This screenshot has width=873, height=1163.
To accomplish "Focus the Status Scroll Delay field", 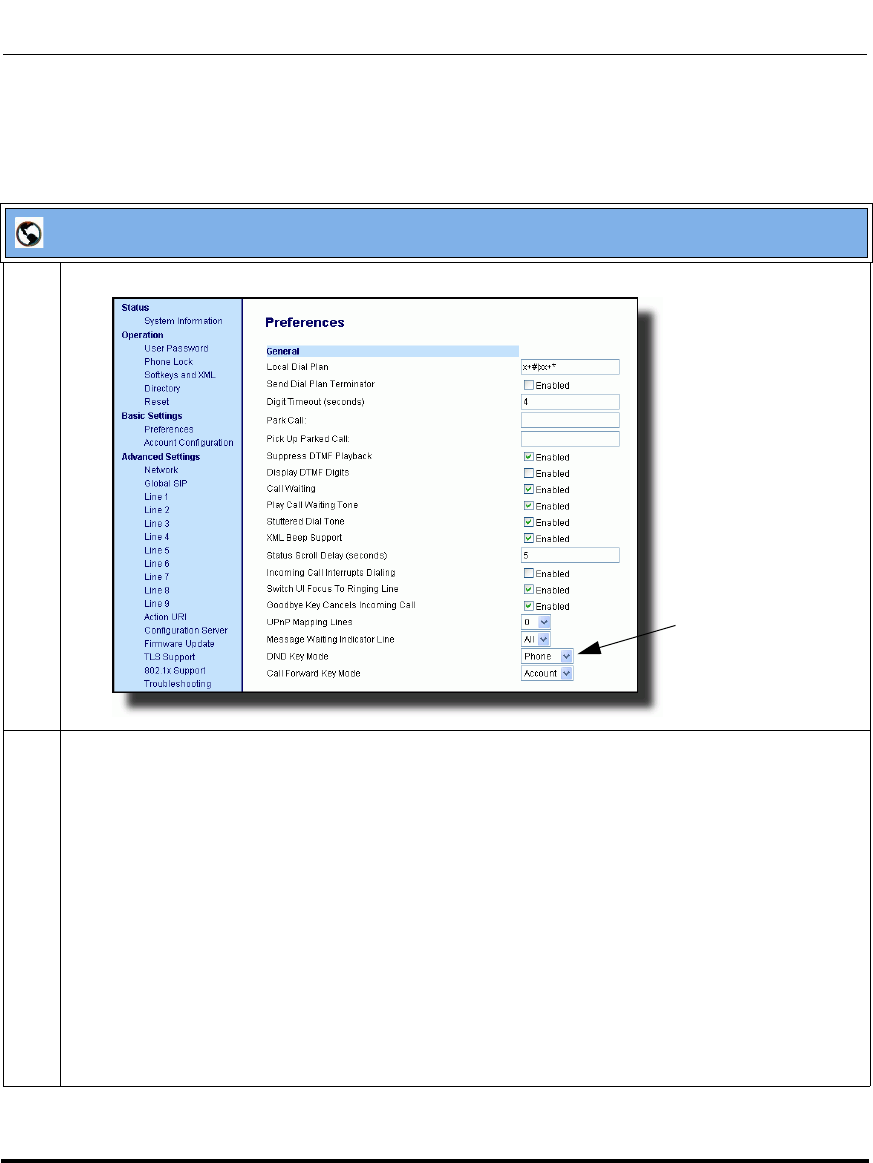I will (x=570, y=555).
